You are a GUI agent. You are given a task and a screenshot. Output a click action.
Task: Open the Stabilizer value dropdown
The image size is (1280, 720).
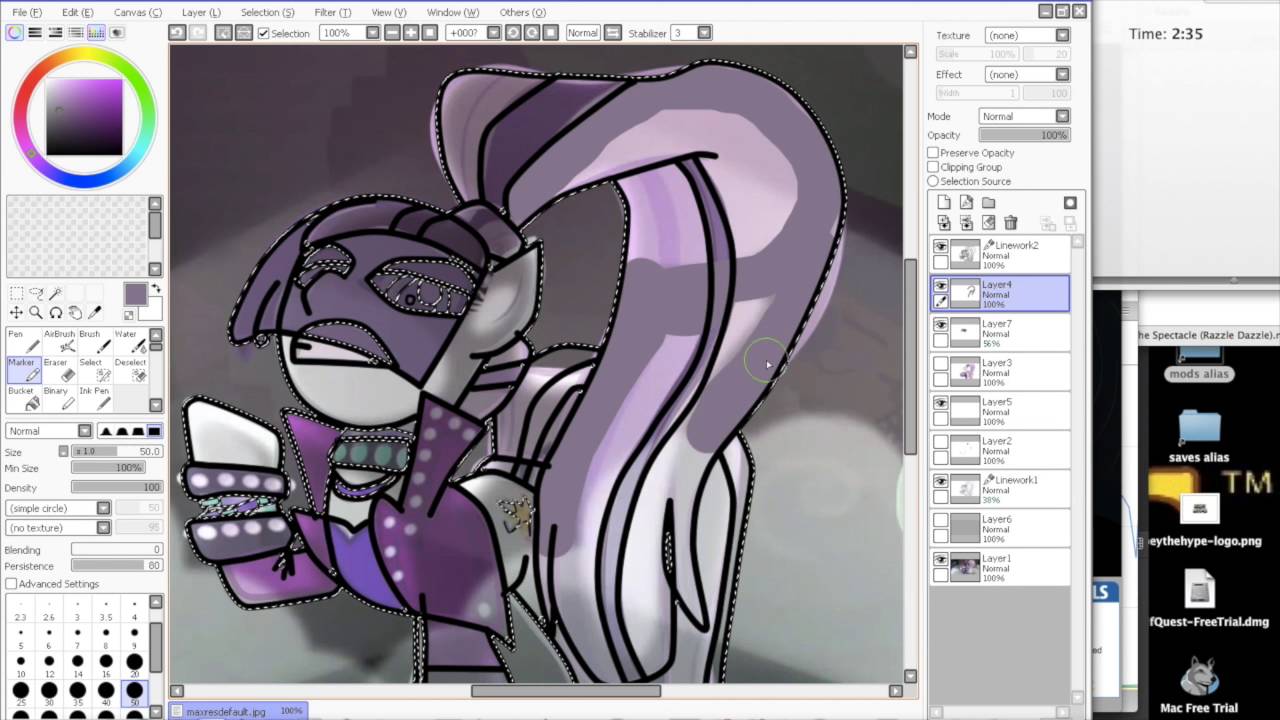705,33
